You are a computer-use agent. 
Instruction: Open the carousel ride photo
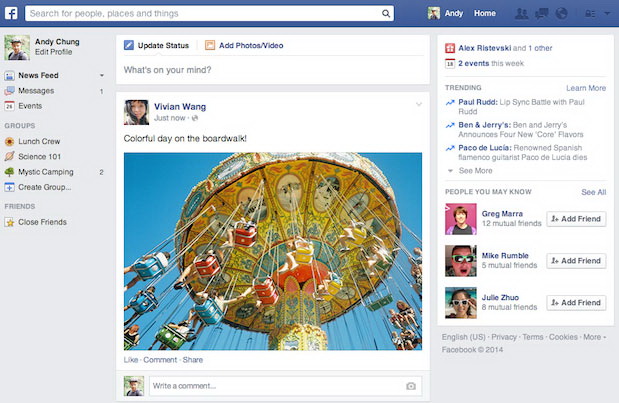pos(273,251)
